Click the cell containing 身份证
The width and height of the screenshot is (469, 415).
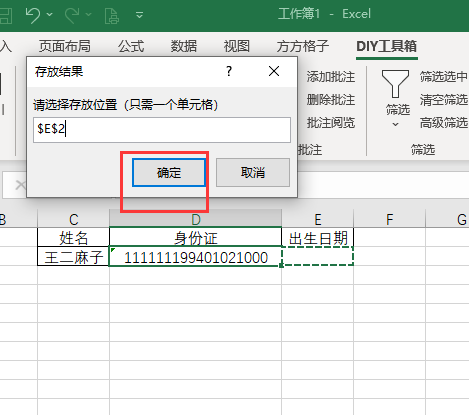click(x=196, y=237)
